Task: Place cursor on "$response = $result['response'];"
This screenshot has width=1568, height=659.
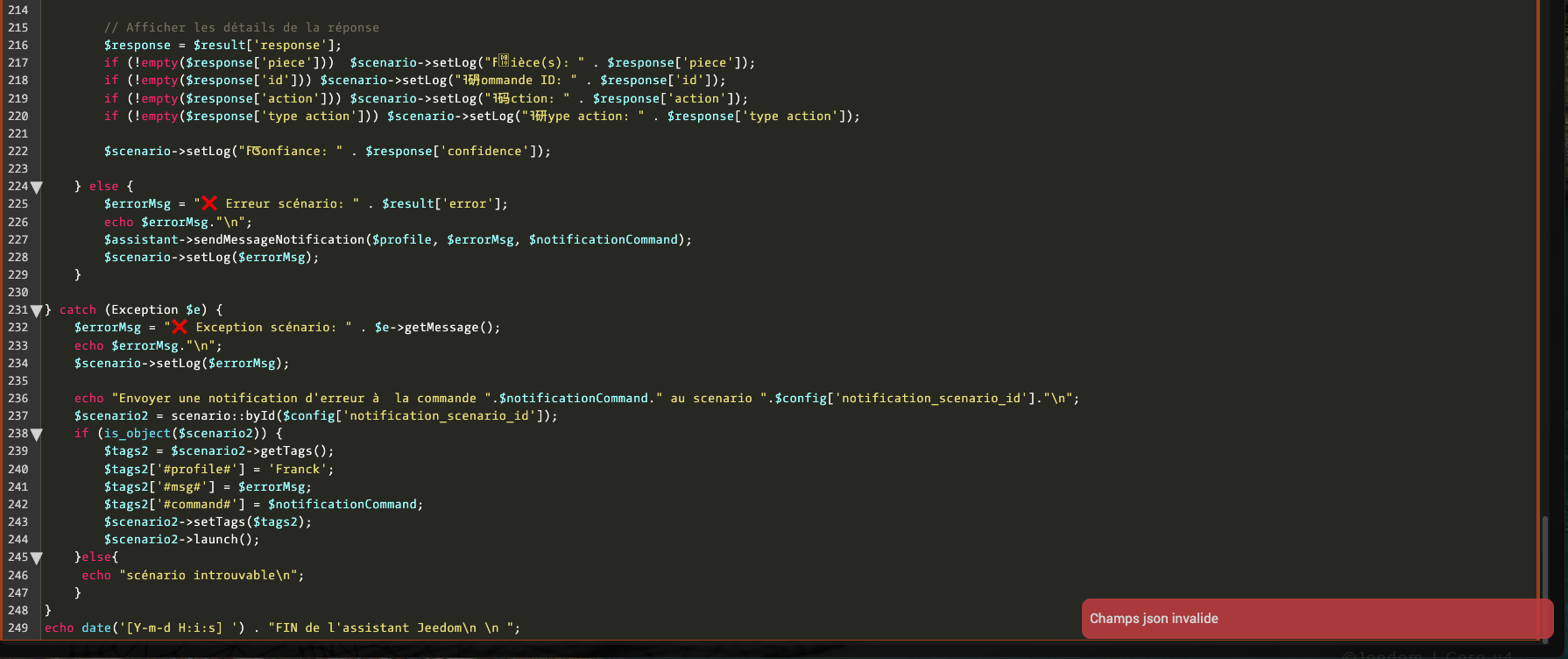Action: pyautogui.click(x=222, y=45)
